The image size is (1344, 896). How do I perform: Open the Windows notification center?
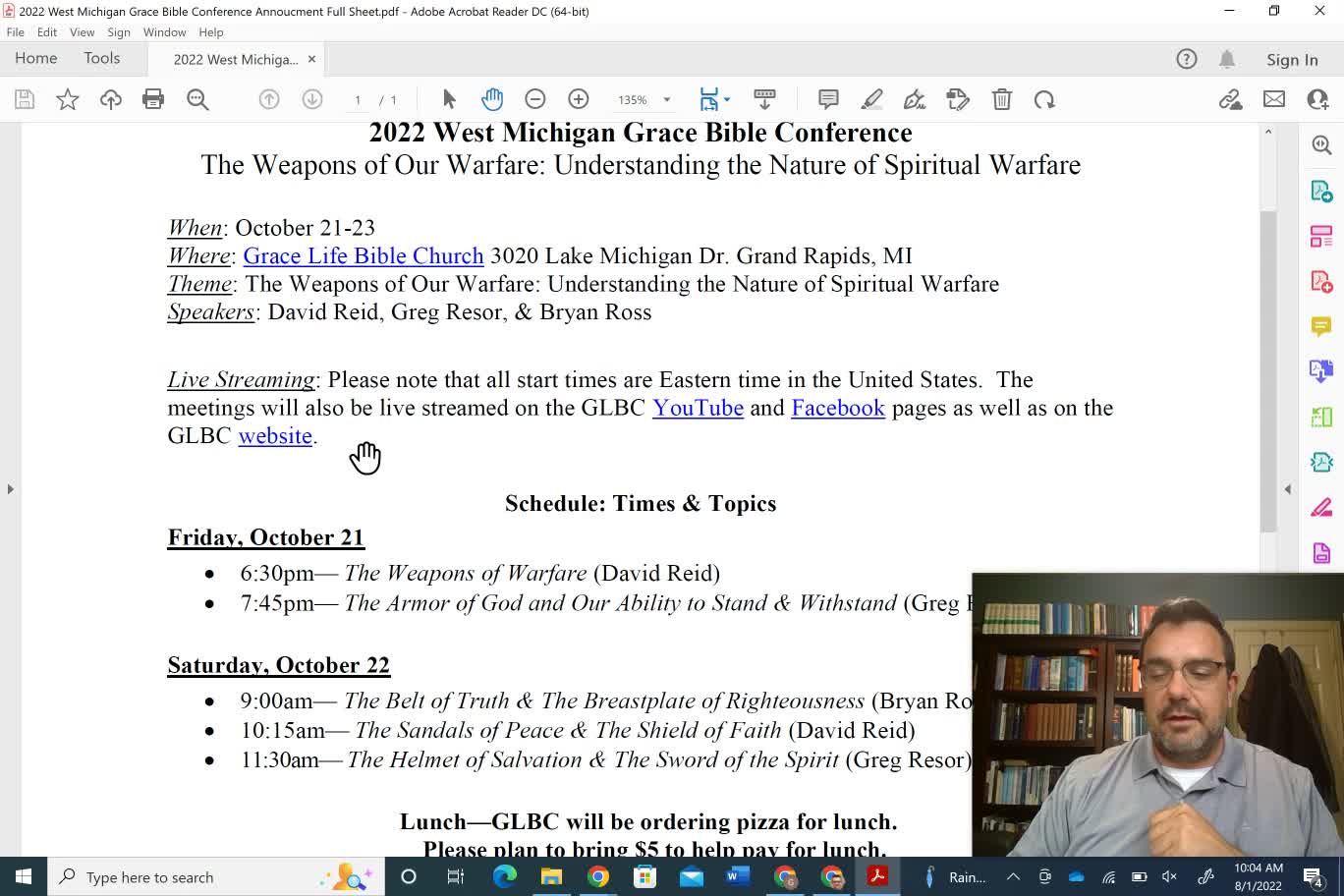coord(1314,876)
